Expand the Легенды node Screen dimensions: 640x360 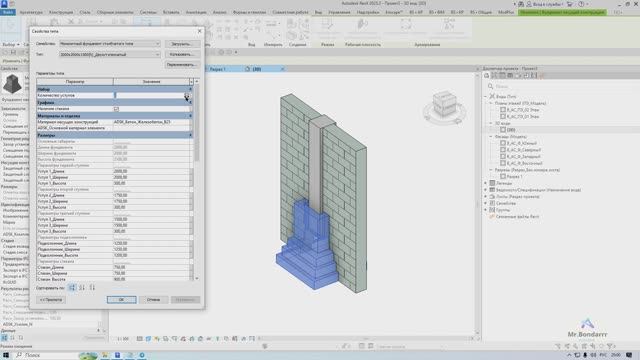click(486, 183)
